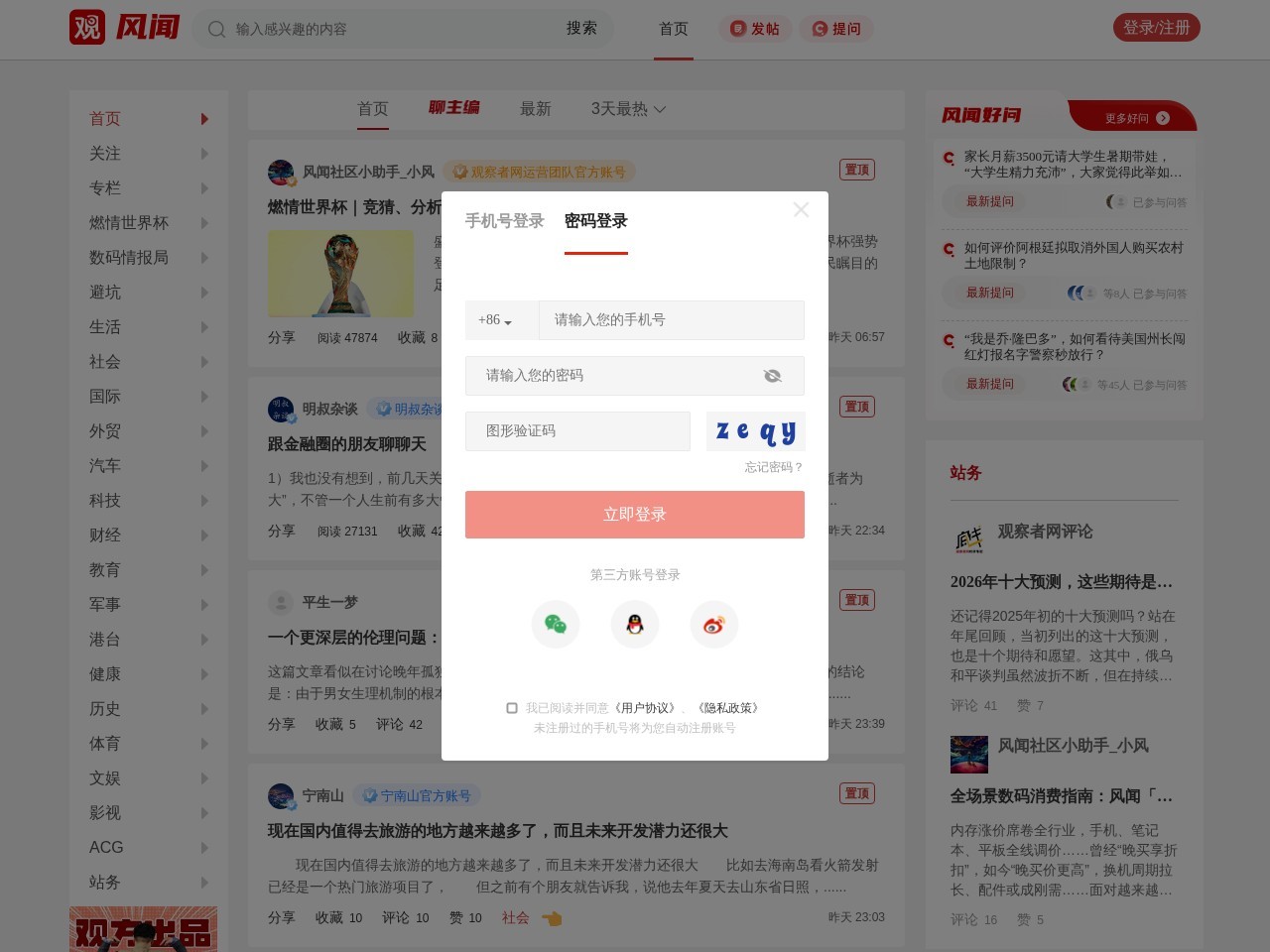Viewport: 1270px width, 952px height.
Task: Expand the 数码情报局 sidebar arrow
Action: (204, 258)
